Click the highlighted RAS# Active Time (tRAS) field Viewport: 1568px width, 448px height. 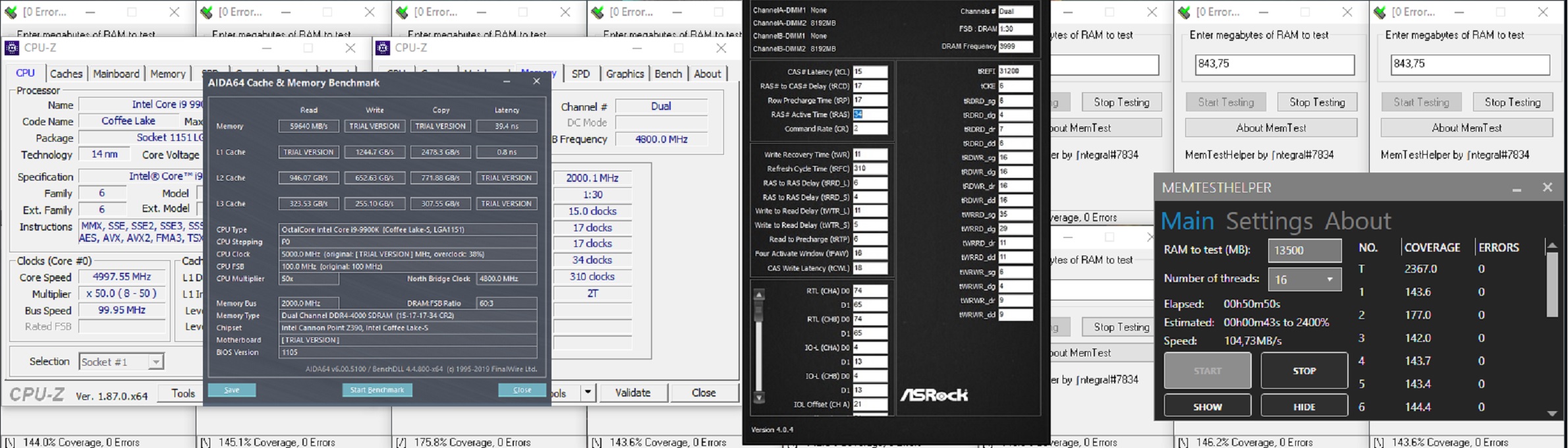click(870, 115)
